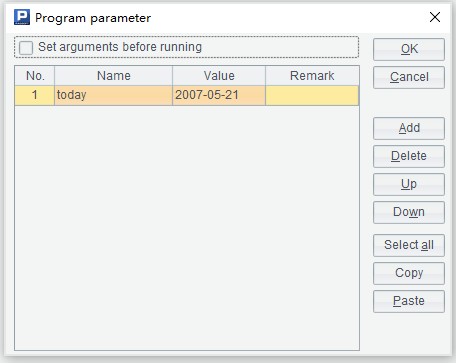Select the Remark column header
Image resolution: width=456 pixels, height=363 pixels.
click(312, 76)
